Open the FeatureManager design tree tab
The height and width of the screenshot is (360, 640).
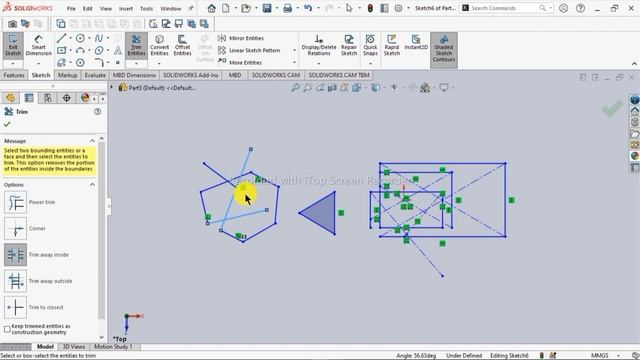[x=11, y=98]
